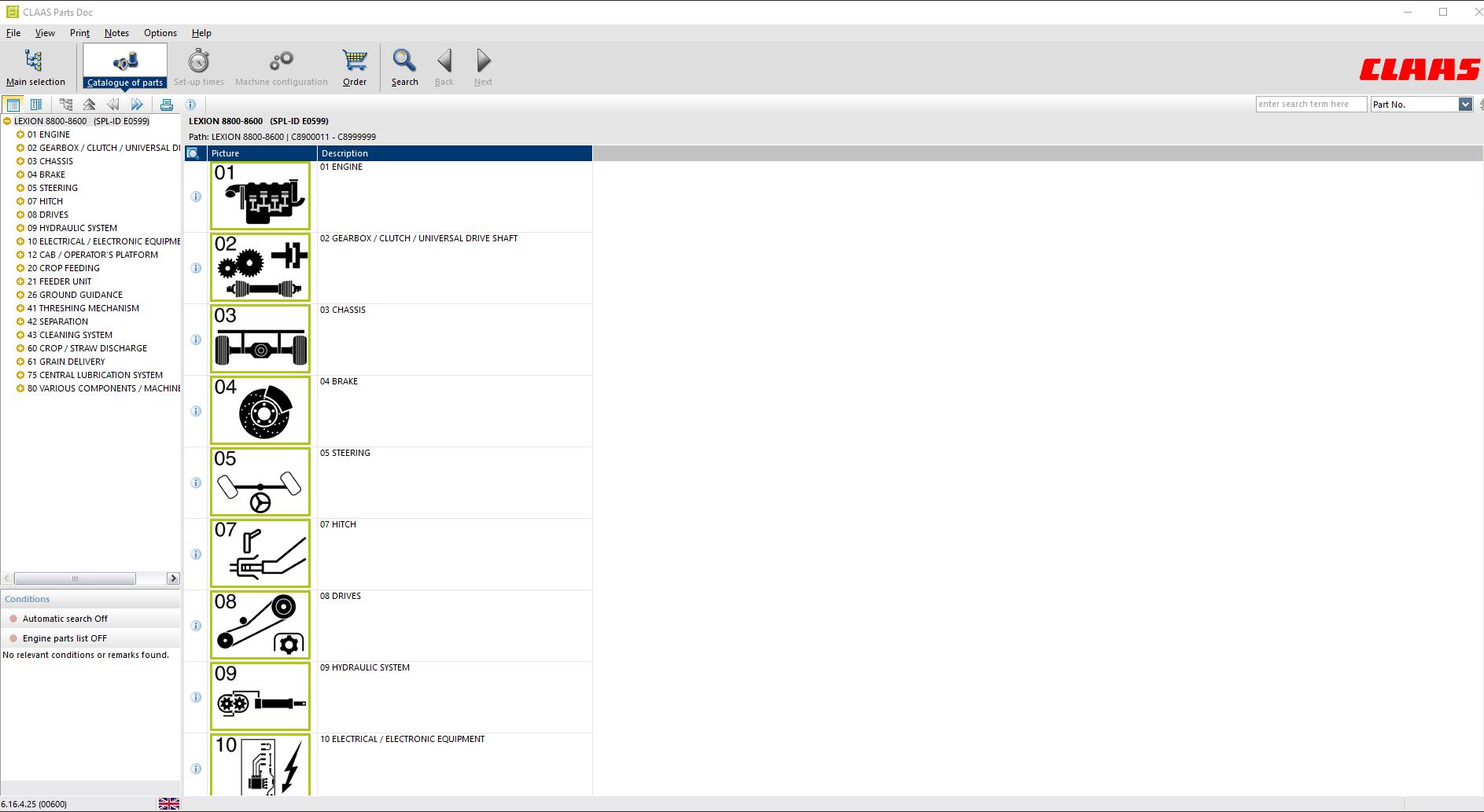Switch to the single-list view toggle

(x=13, y=105)
